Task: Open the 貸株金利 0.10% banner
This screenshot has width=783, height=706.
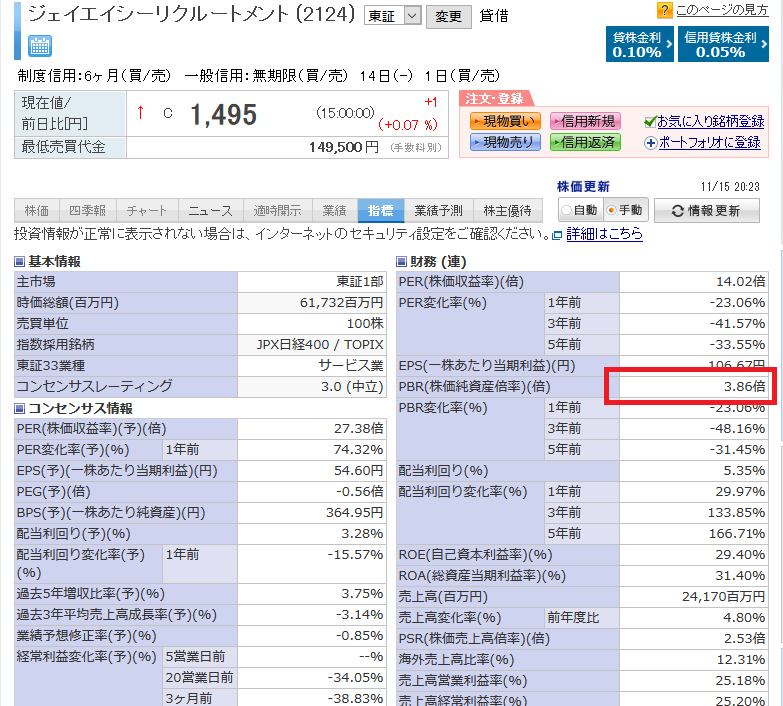Action: tap(640, 44)
